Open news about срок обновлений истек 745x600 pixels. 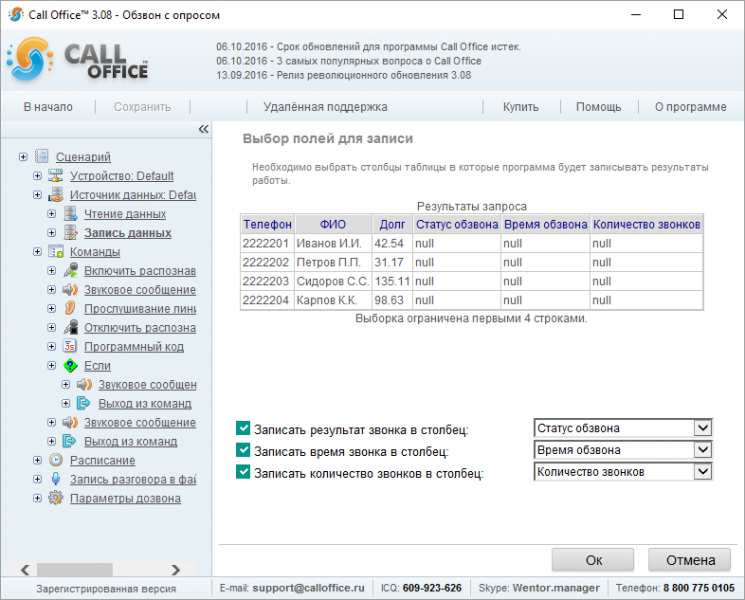pyautogui.click(x=369, y=47)
